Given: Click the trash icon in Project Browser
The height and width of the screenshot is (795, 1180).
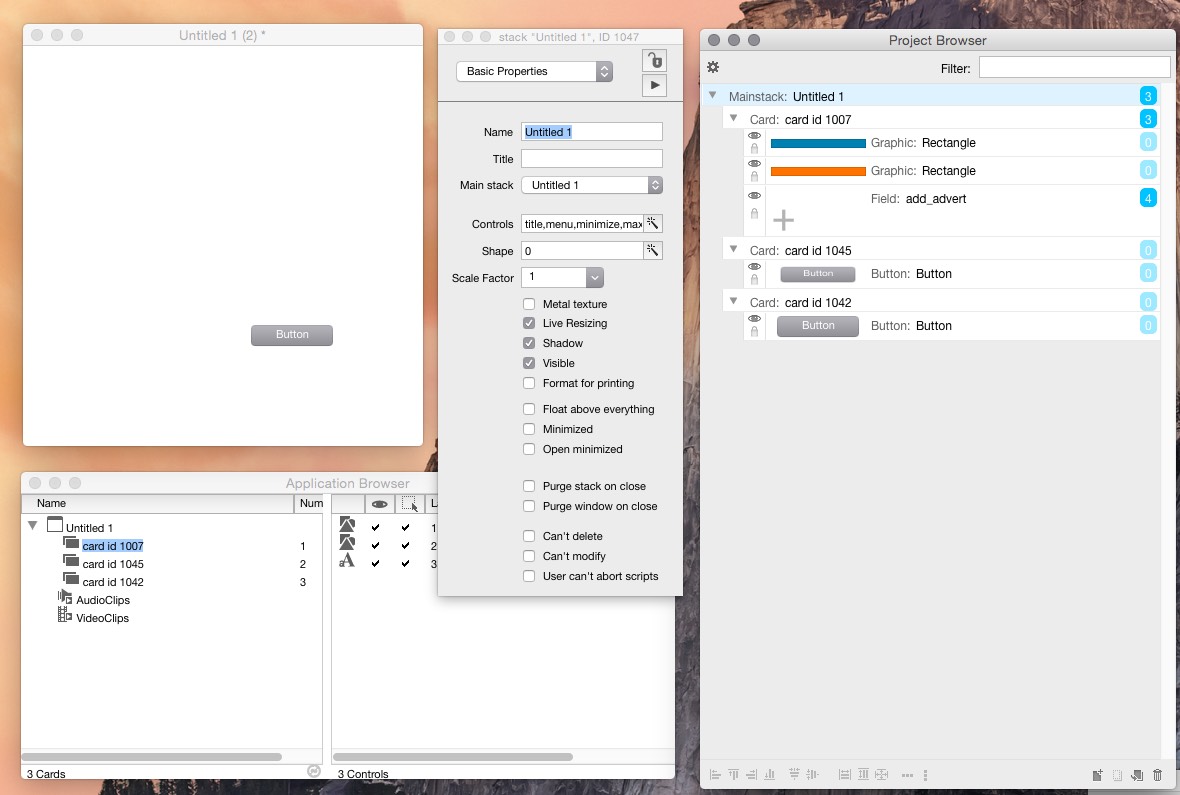Looking at the screenshot, I should point(1158,775).
